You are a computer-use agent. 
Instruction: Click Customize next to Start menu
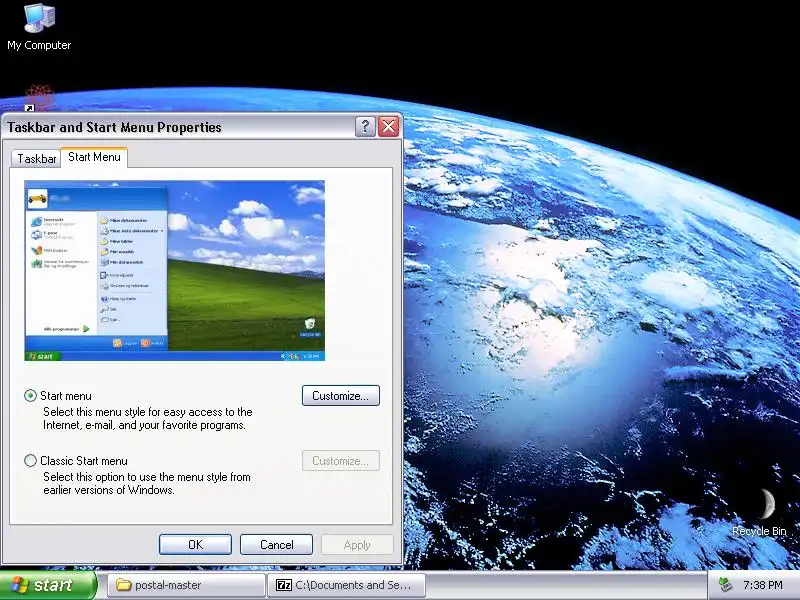341,395
